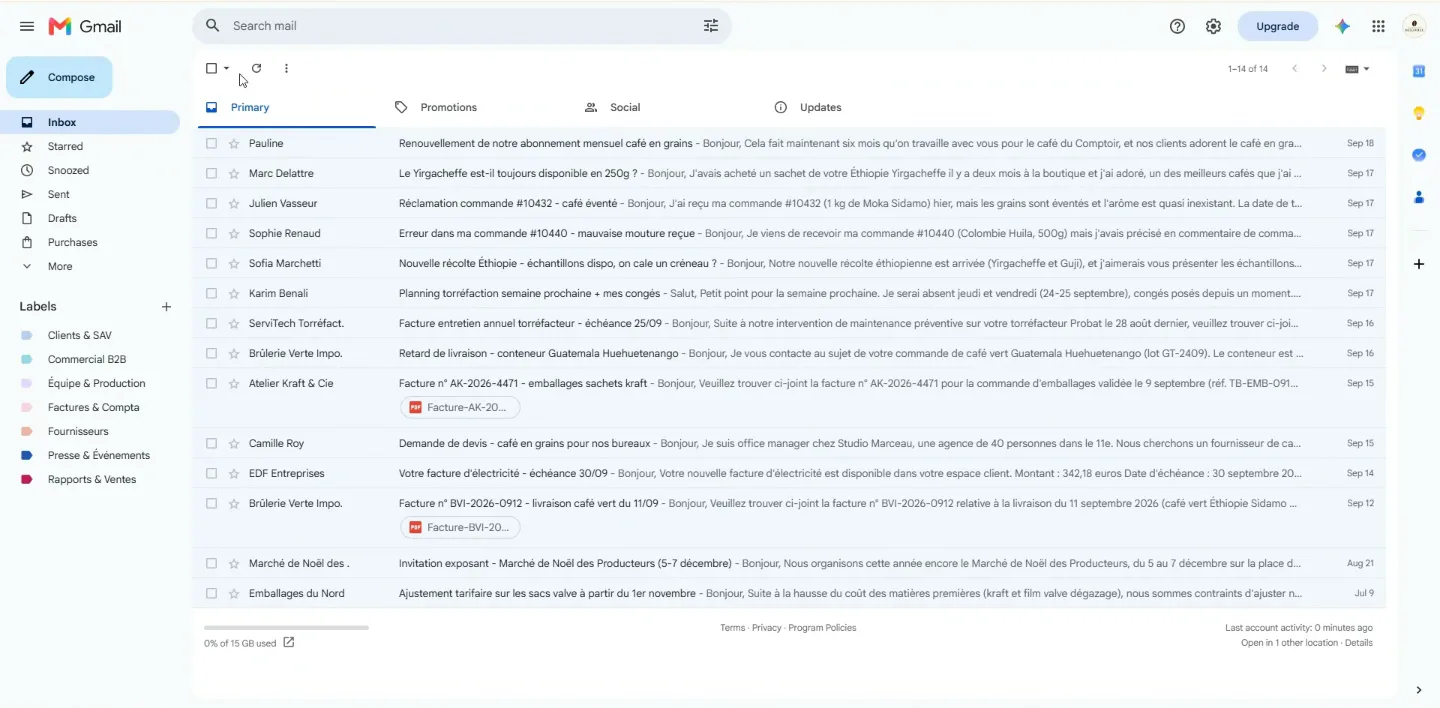1440x708 pixels.
Task: Open Facture-AK-20 PDF attachment chip
Action: [460, 407]
